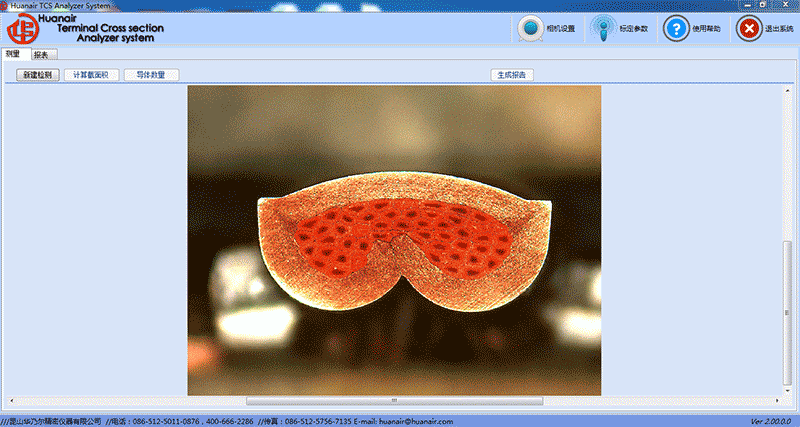This screenshot has height=427, width=800.
Task: Click the horizontal scrollbar left arrow
Action: coord(11,401)
